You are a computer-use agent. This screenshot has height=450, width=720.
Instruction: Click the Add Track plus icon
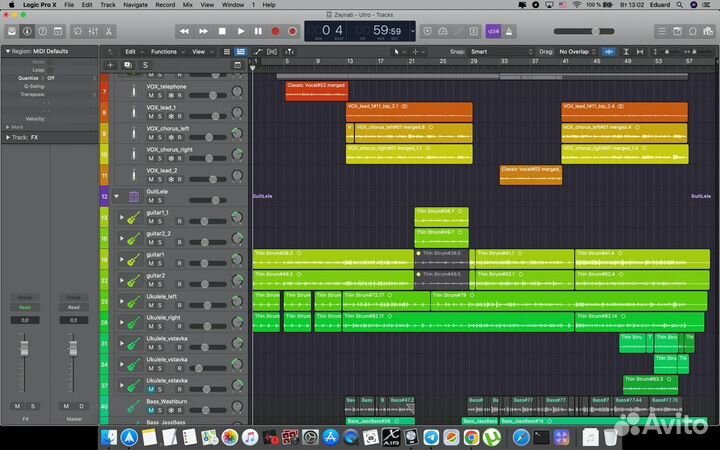(108, 65)
